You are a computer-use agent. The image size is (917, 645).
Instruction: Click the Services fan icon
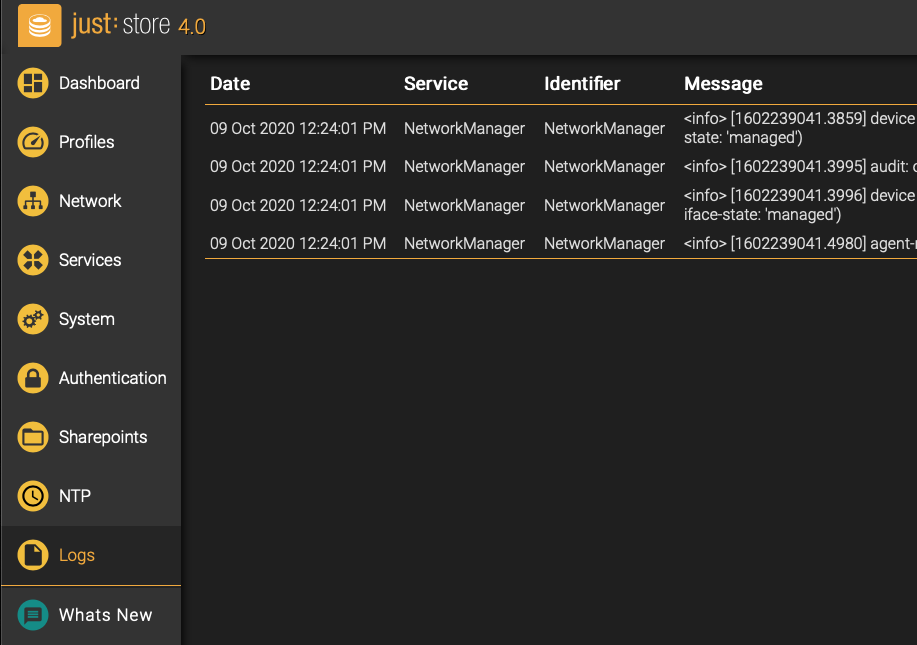(33, 260)
